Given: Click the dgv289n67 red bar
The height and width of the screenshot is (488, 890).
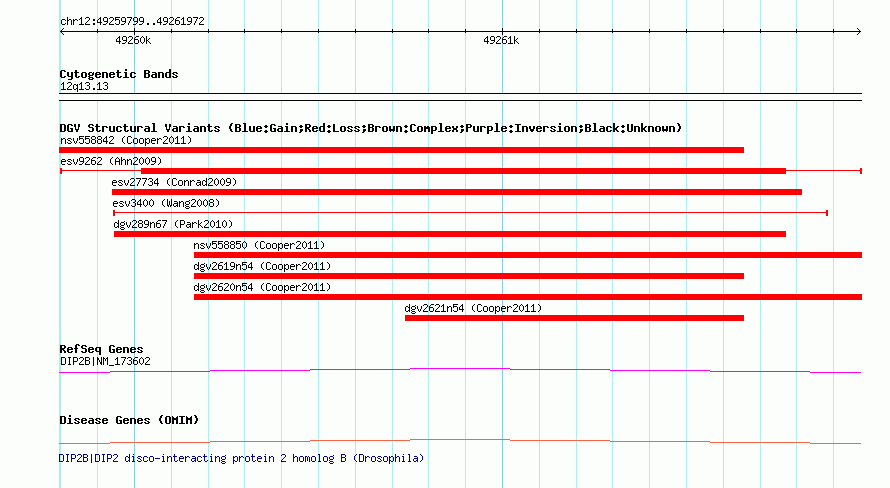Looking at the screenshot, I should 450,234.
